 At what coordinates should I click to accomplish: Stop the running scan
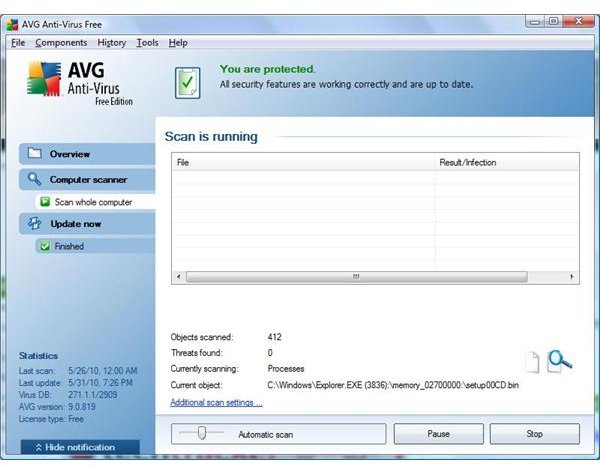[x=535, y=433]
